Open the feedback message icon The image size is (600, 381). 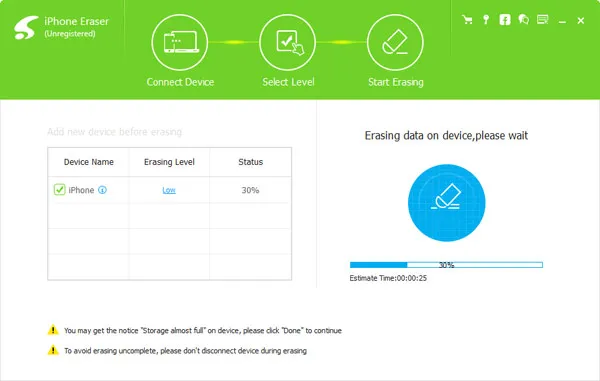point(543,20)
